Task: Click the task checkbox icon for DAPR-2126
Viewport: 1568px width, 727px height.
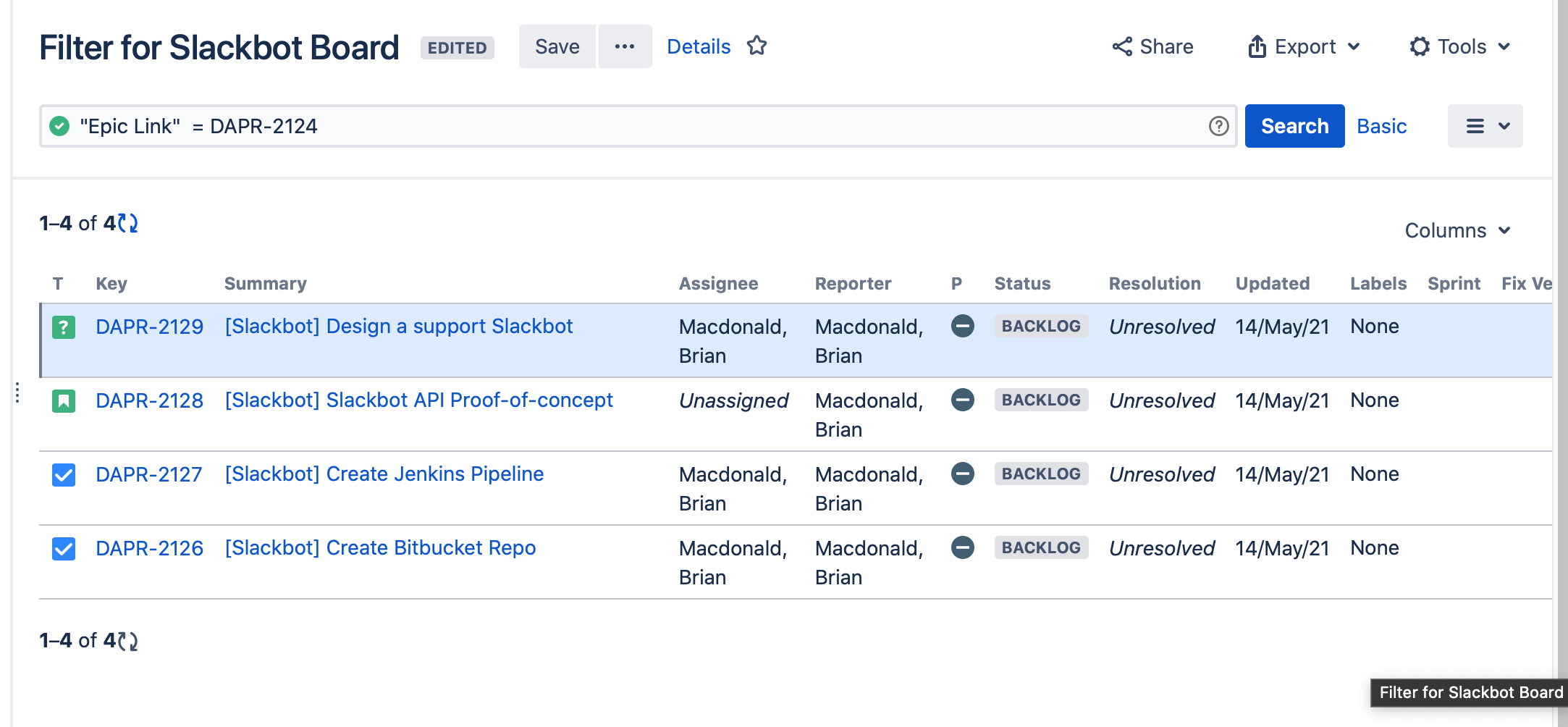Action: tap(64, 548)
